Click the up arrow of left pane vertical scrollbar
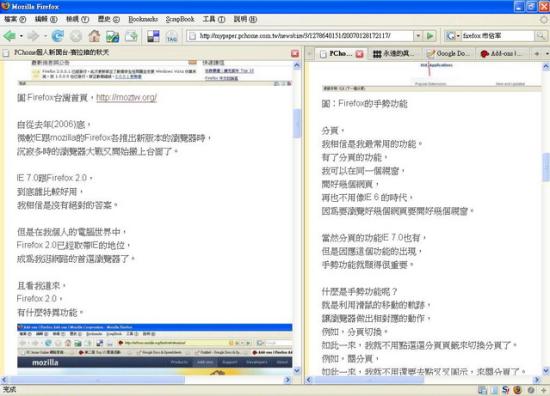This screenshot has height=396, width=550. click(x=297, y=65)
